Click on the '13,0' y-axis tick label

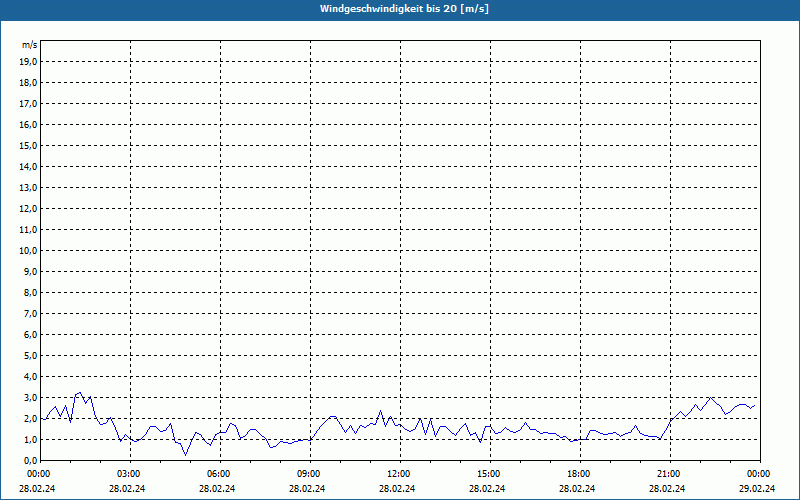[x=30, y=188]
